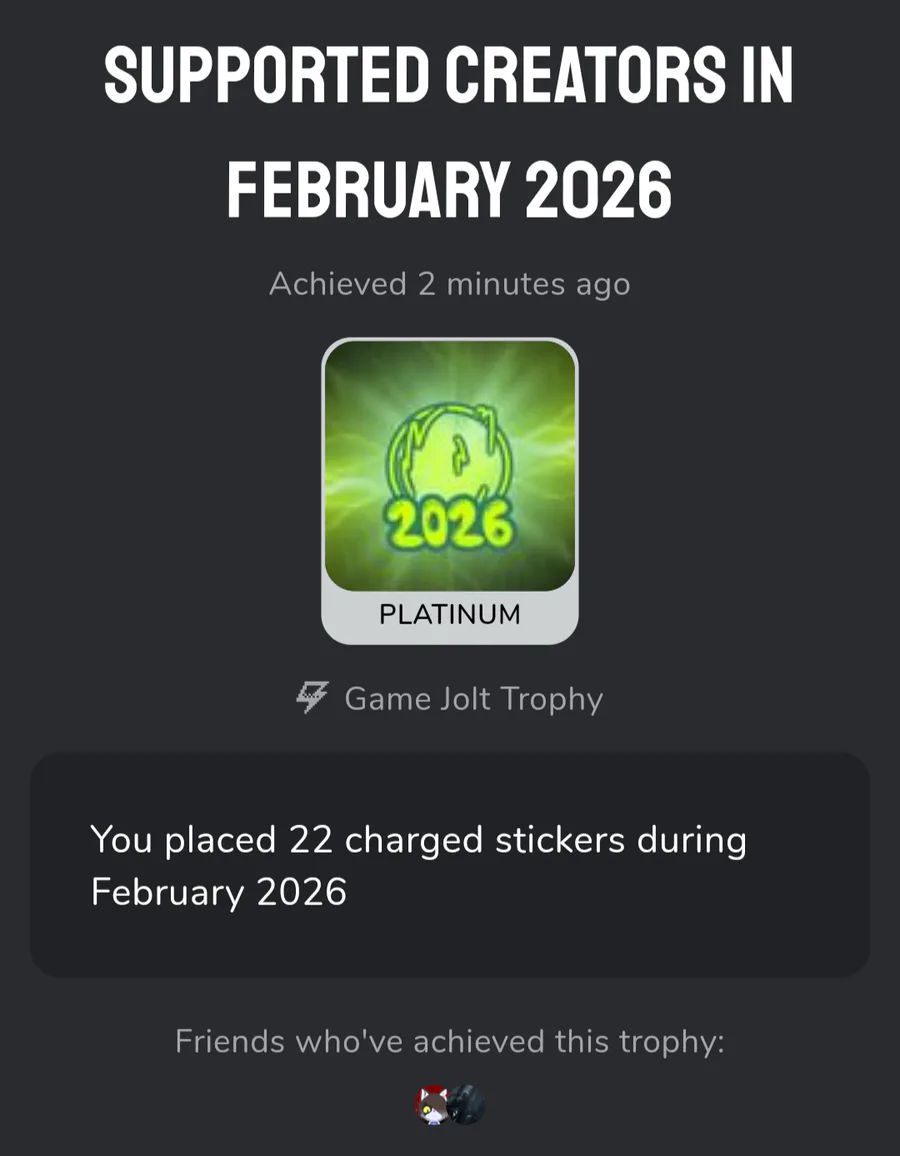Image resolution: width=900 pixels, height=1156 pixels.
Task: Open the dark friend avatar
Action: point(467,1105)
